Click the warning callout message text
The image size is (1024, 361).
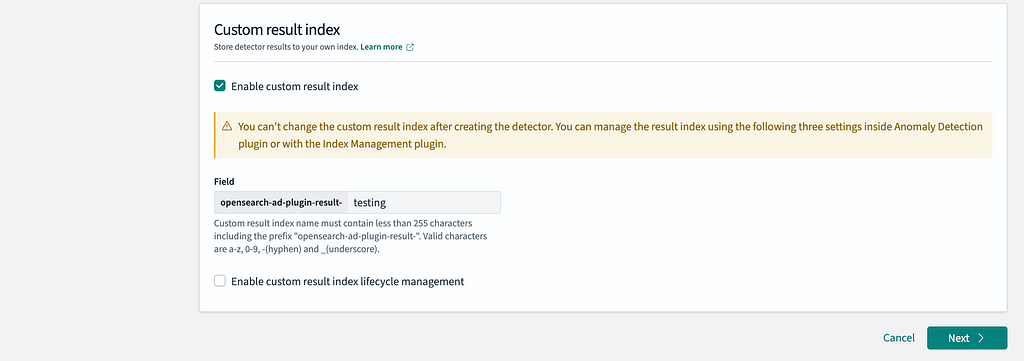click(x=610, y=135)
